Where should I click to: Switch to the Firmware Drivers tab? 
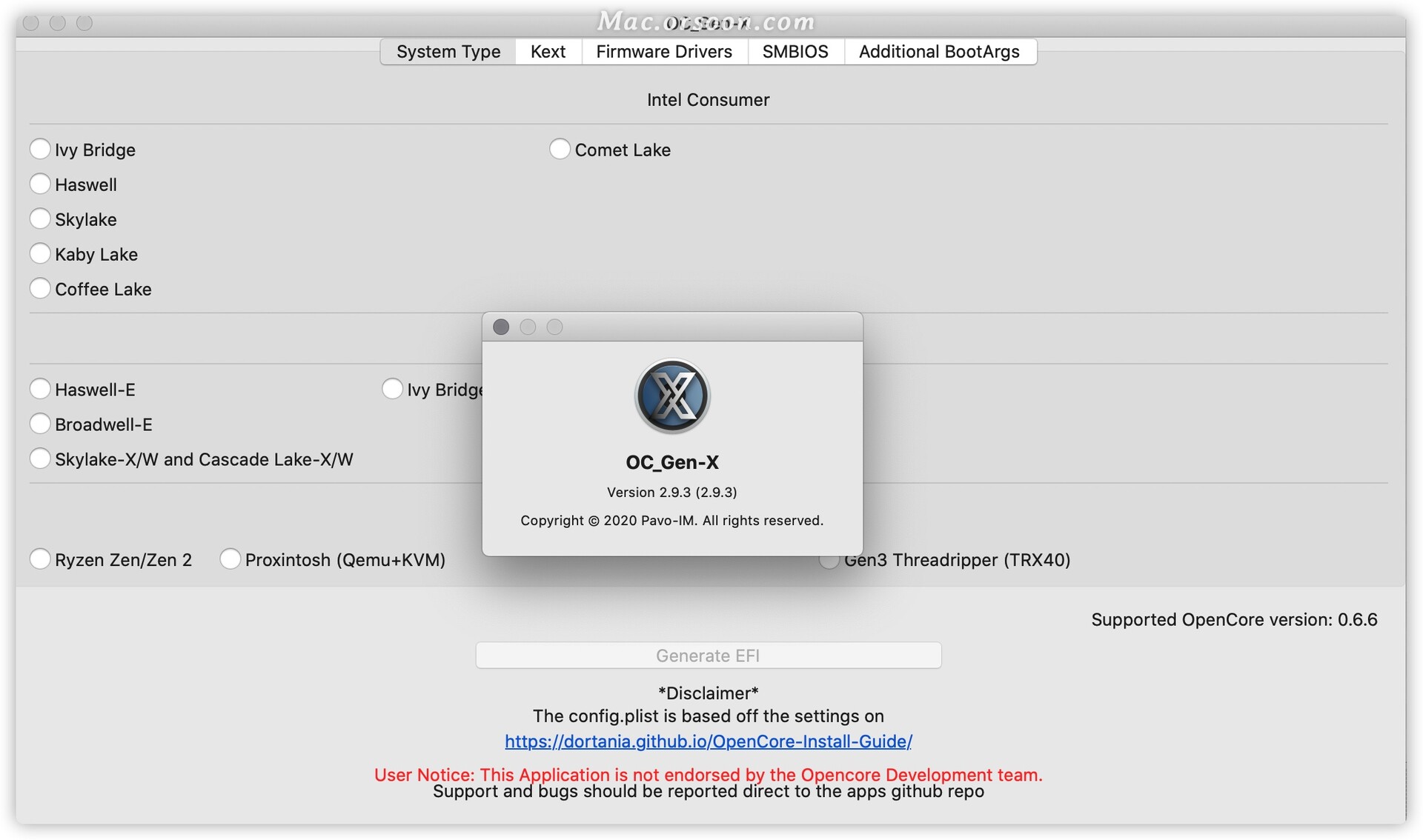click(664, 52)
